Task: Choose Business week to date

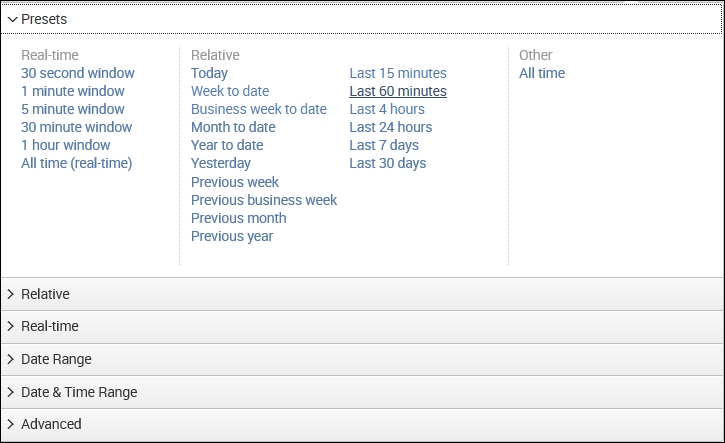Action: 258,109
